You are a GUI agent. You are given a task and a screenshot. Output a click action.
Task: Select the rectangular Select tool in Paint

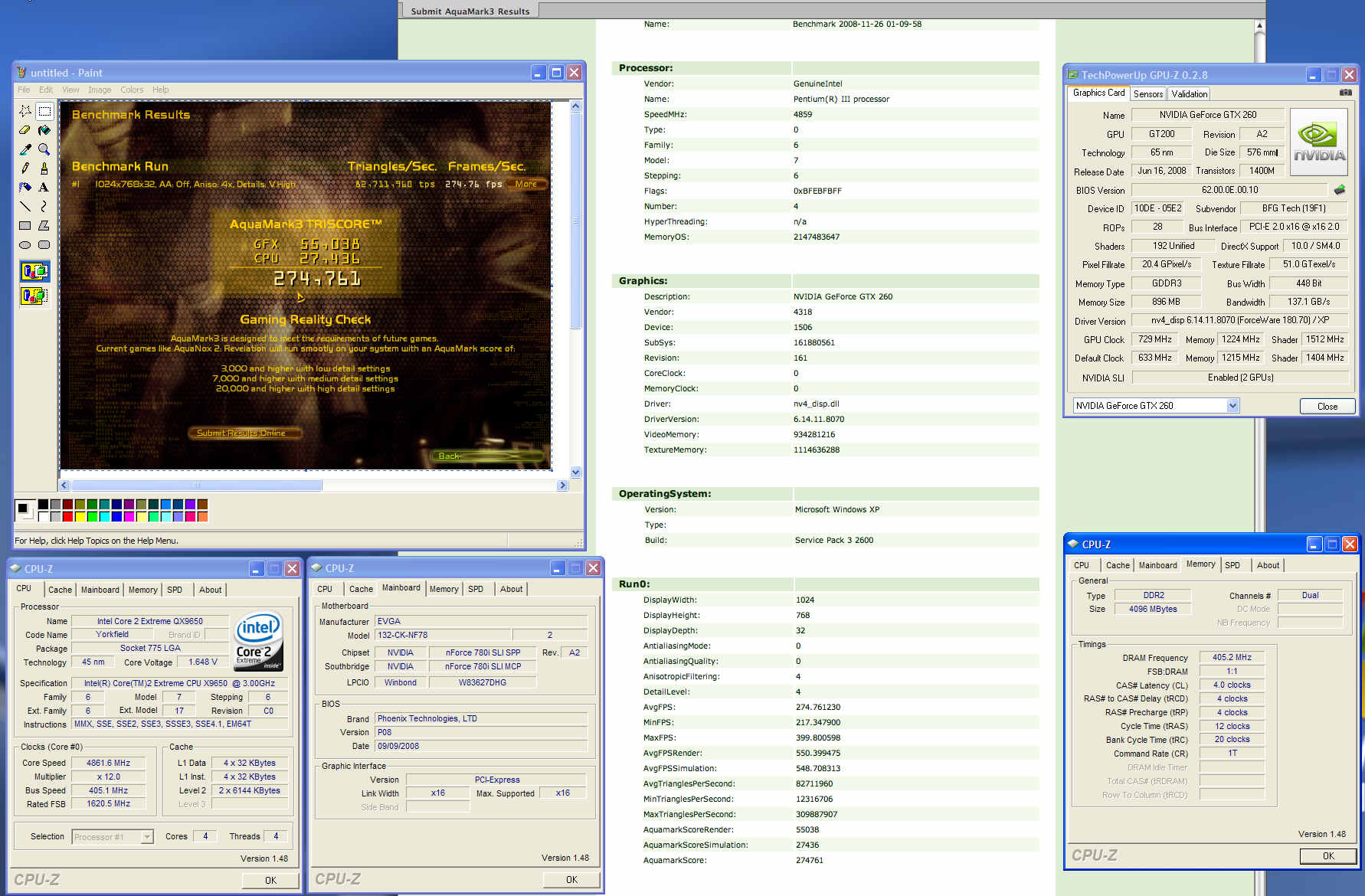(44, 111)
